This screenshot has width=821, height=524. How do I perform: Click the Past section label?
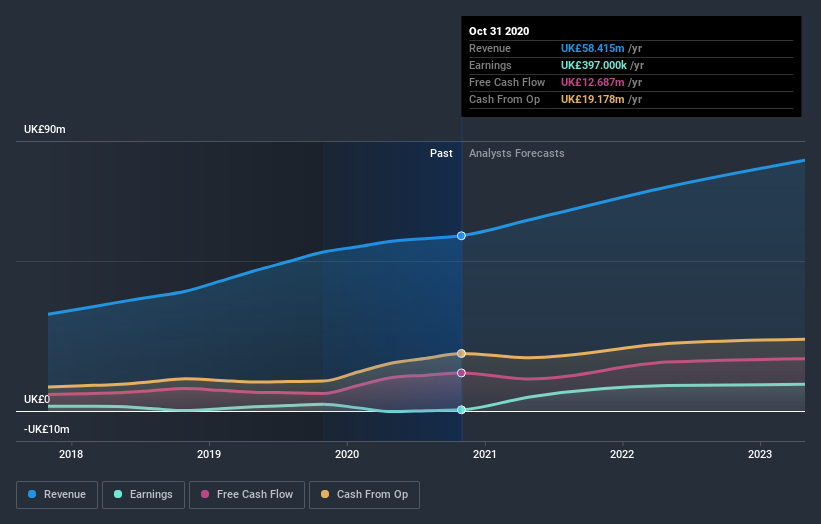(x=441, y=153)
